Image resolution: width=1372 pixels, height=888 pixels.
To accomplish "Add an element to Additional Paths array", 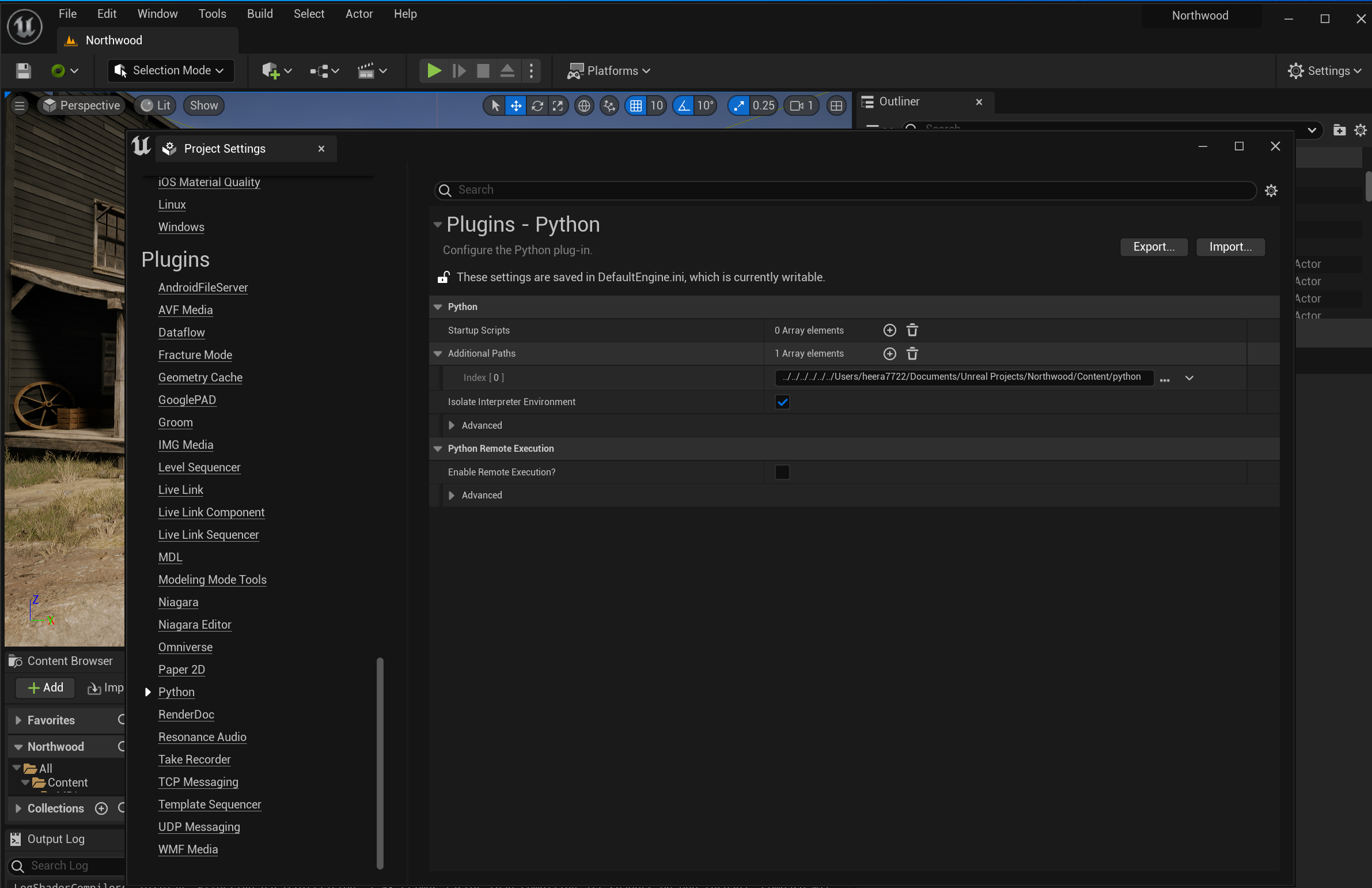I will click(889, 353).
